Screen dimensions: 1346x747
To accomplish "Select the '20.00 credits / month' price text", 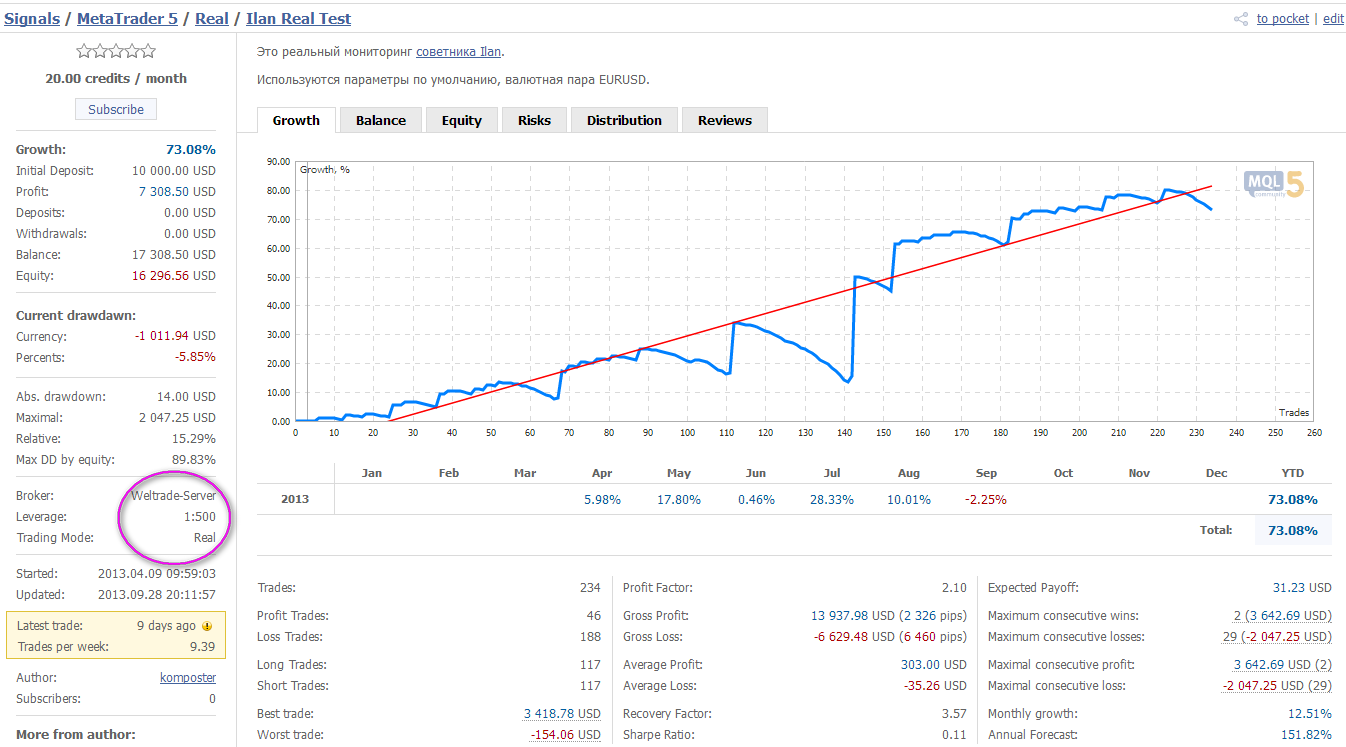I will 116,79.
